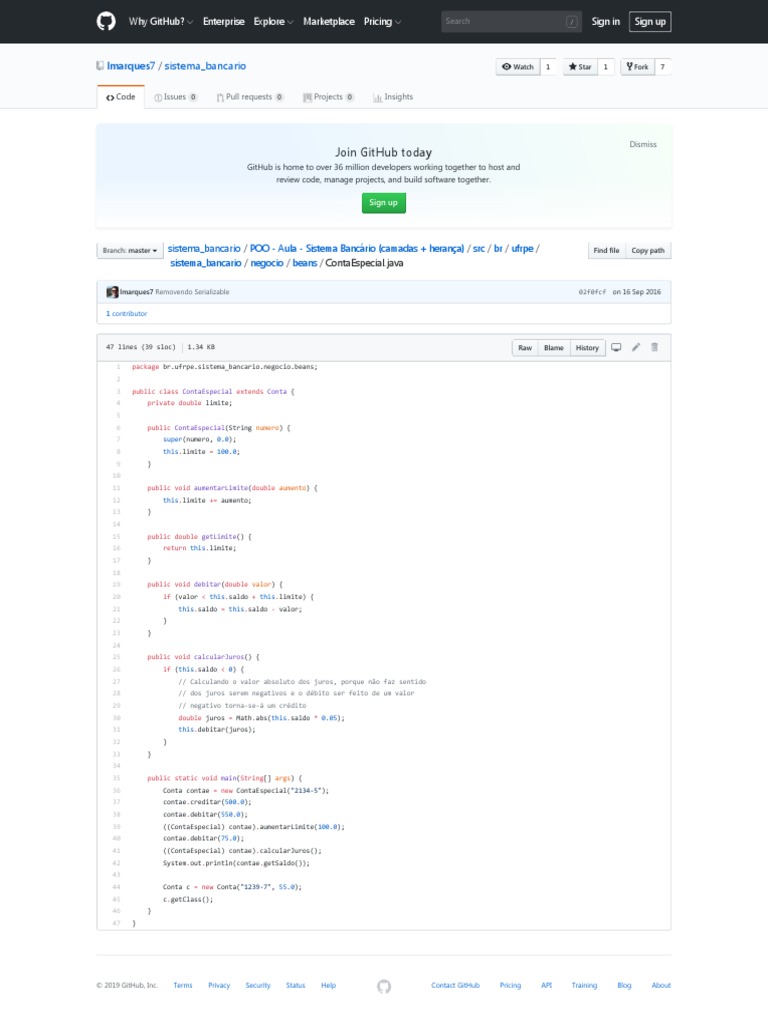768x1024 pixels.
Task: Open Privacy in the footer
Action: coord(219,985)
